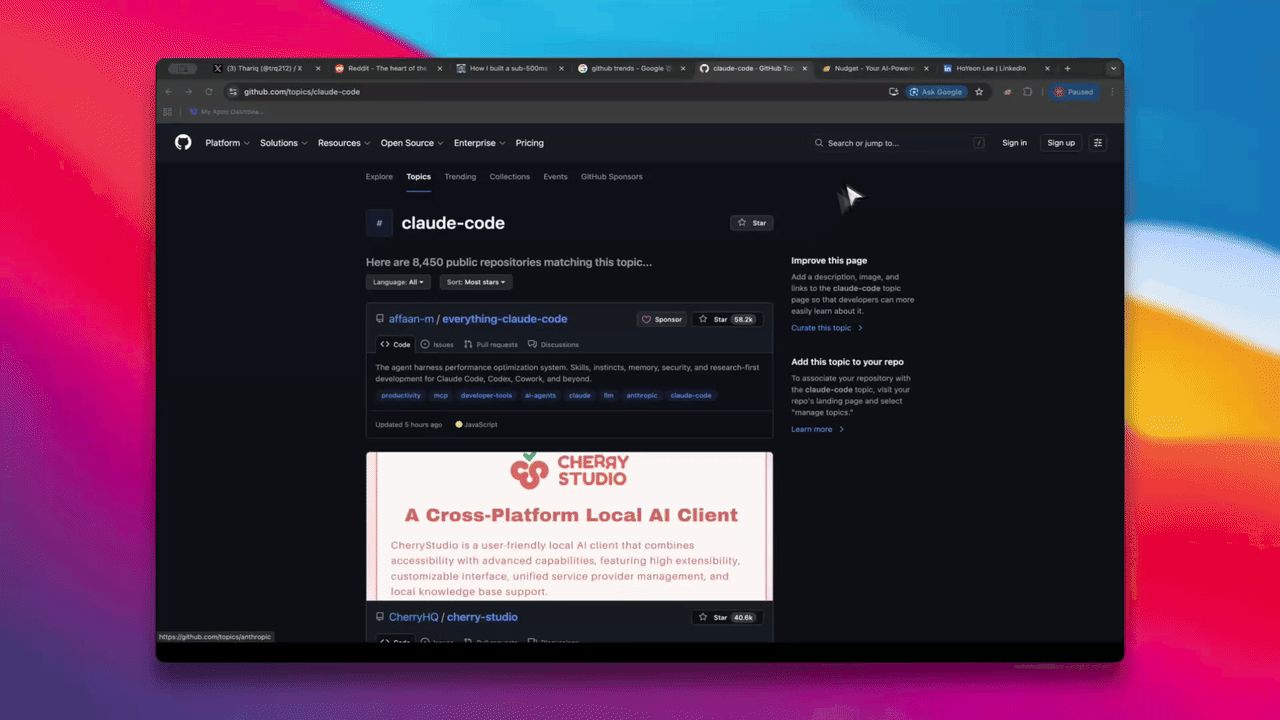This screenshot has height=720, width=1280.
Task: Click the Sign in link
Action: coord(1014,143)
